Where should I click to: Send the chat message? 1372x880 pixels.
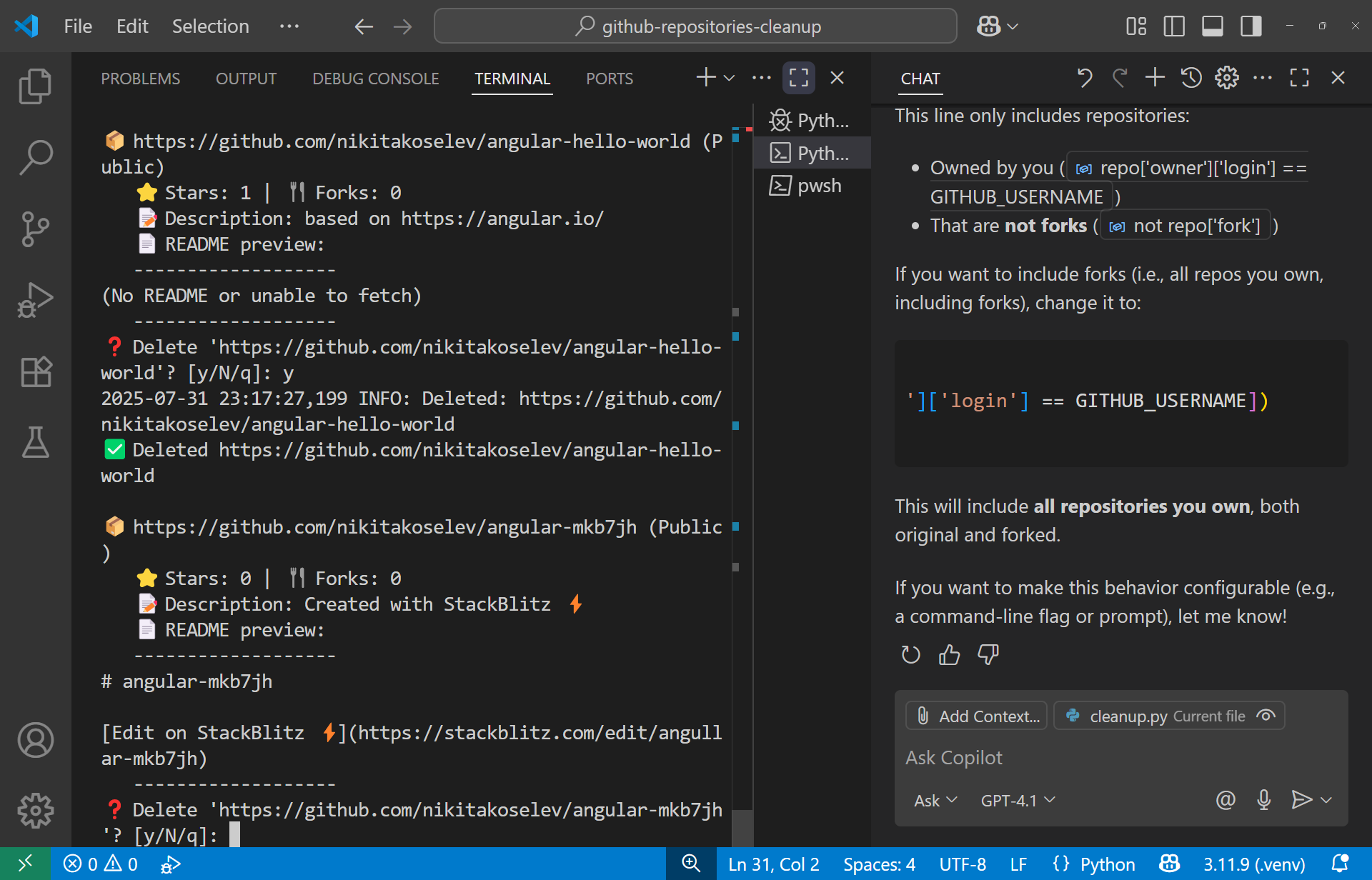pos(1301,800)
